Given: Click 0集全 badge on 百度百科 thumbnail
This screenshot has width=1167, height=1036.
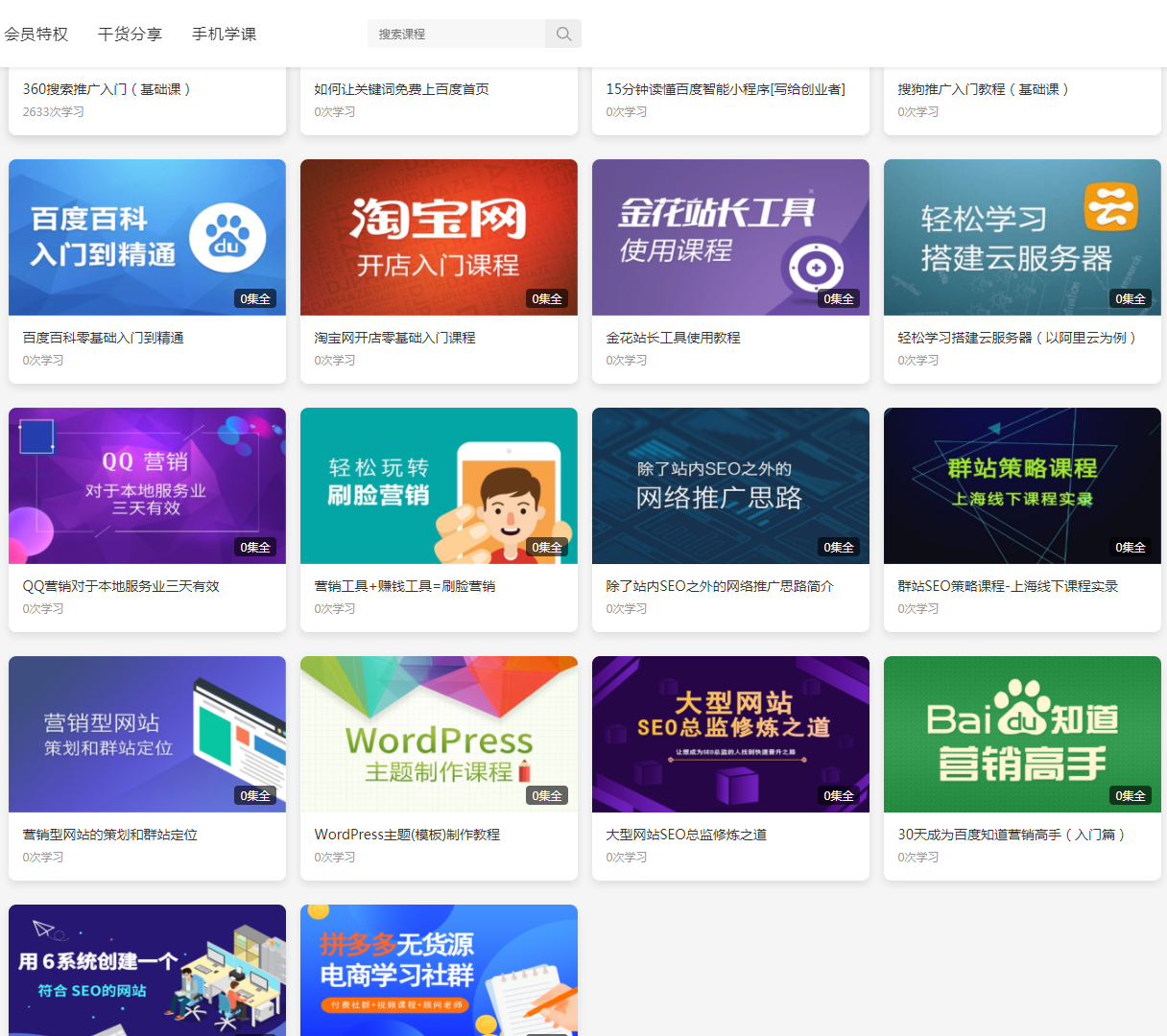Looking at the screenshot, I should 255,299.
